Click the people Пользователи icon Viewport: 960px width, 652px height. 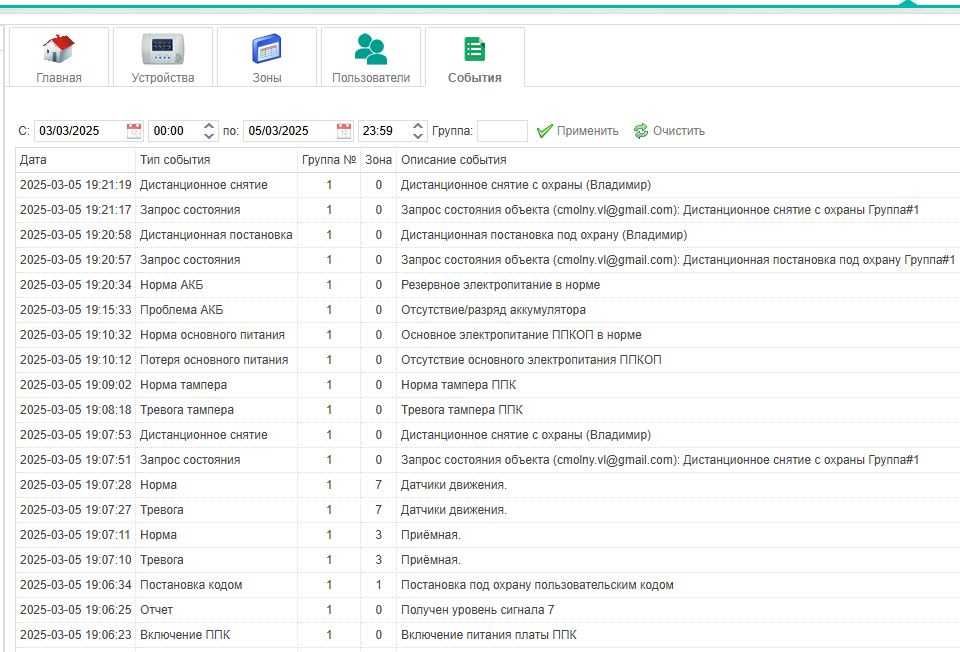click(371, 49)
